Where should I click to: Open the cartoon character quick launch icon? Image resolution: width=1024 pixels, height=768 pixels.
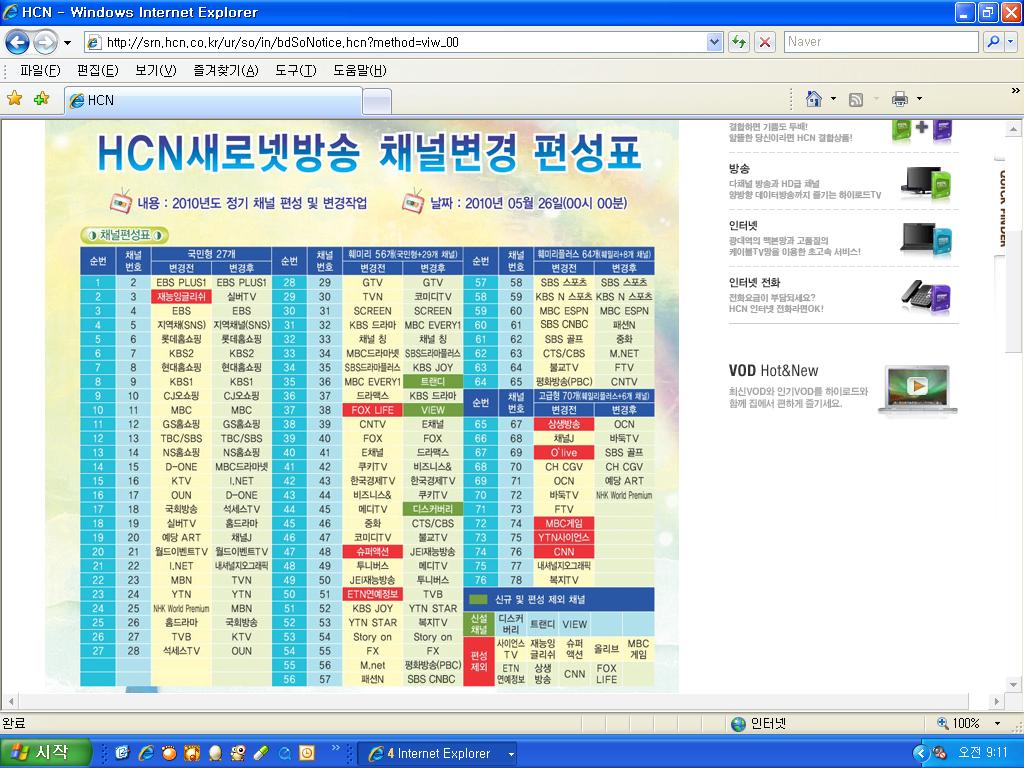pos(238,753)
